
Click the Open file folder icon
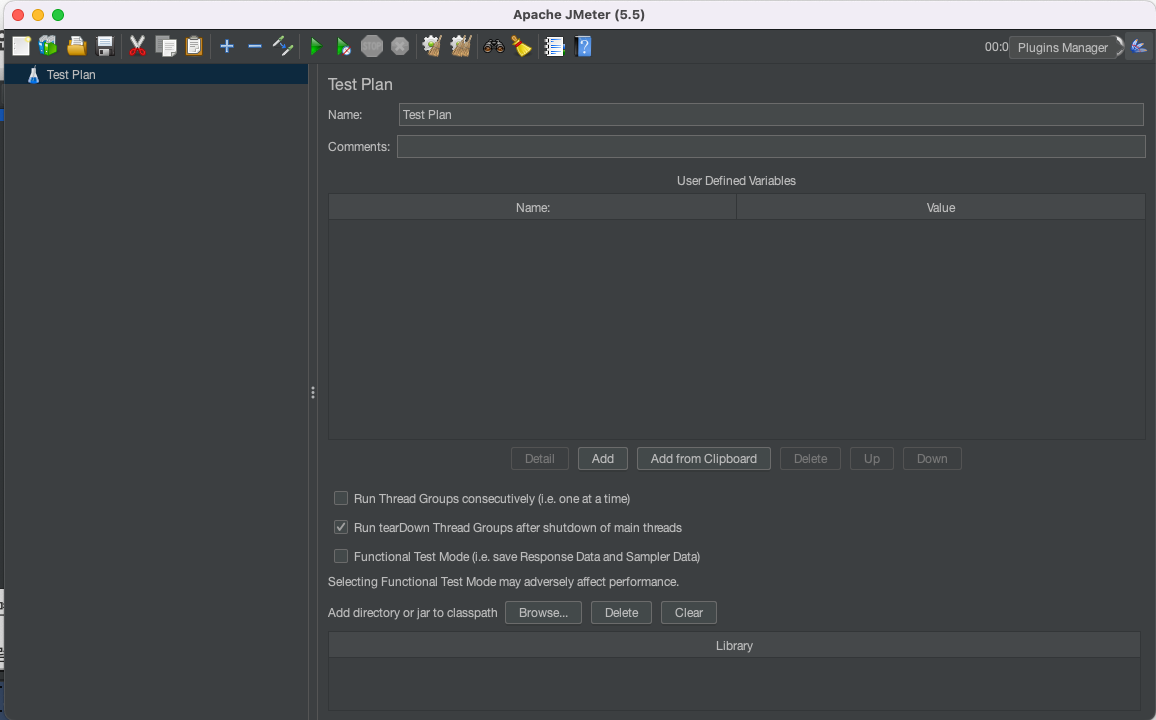77,46
